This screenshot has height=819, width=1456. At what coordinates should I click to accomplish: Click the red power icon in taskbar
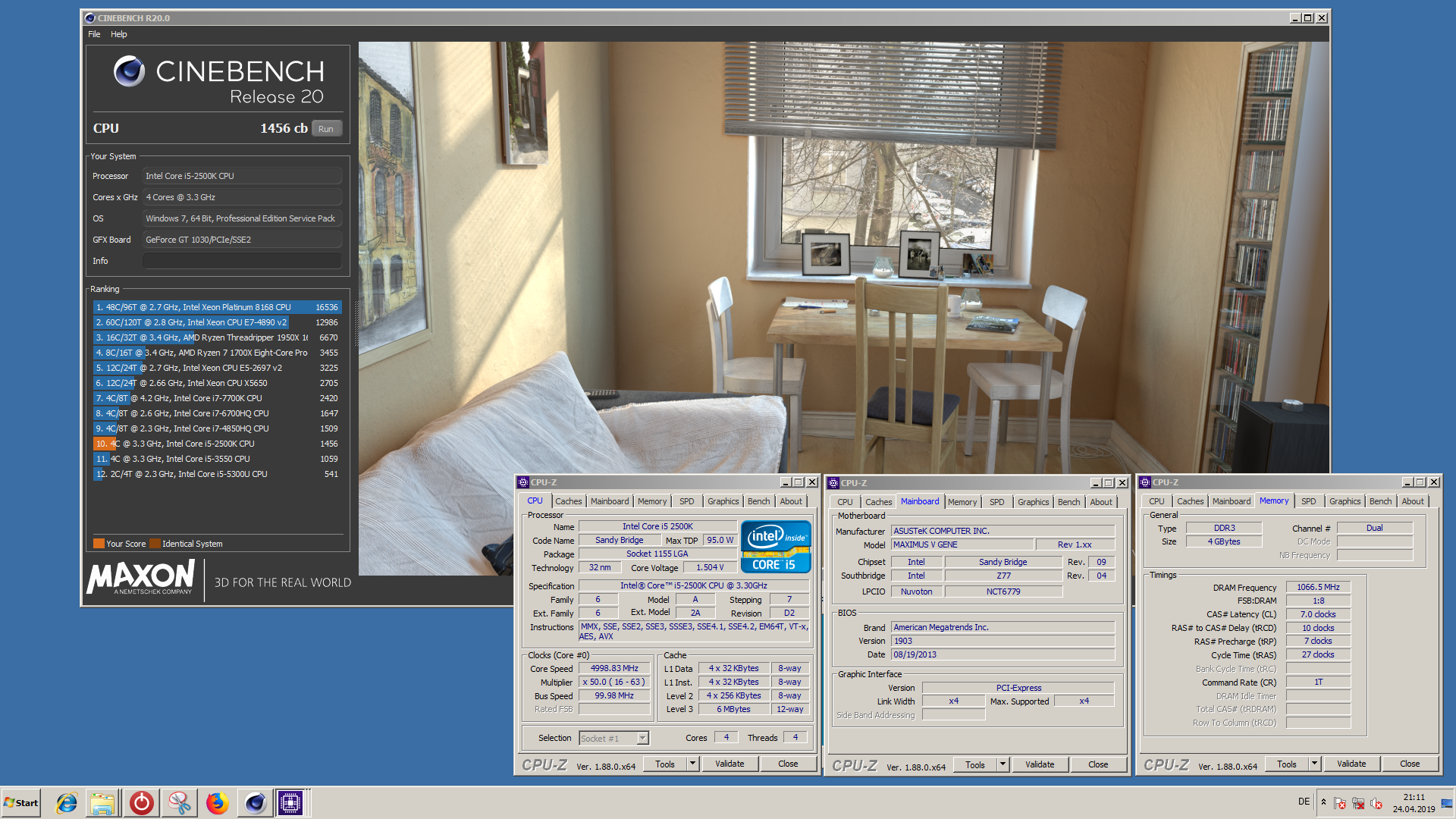click(x=142, y=802)
